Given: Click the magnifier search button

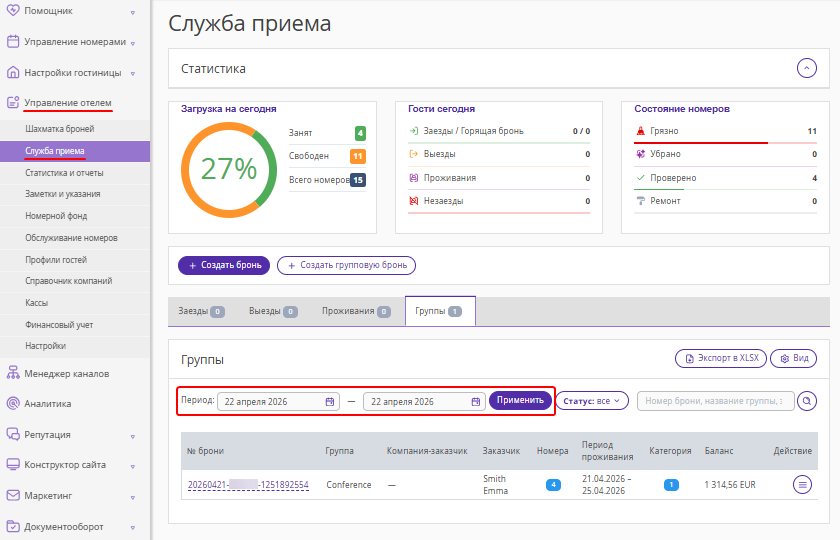Looking at the screenshot, I should click(x=807, y=401).
